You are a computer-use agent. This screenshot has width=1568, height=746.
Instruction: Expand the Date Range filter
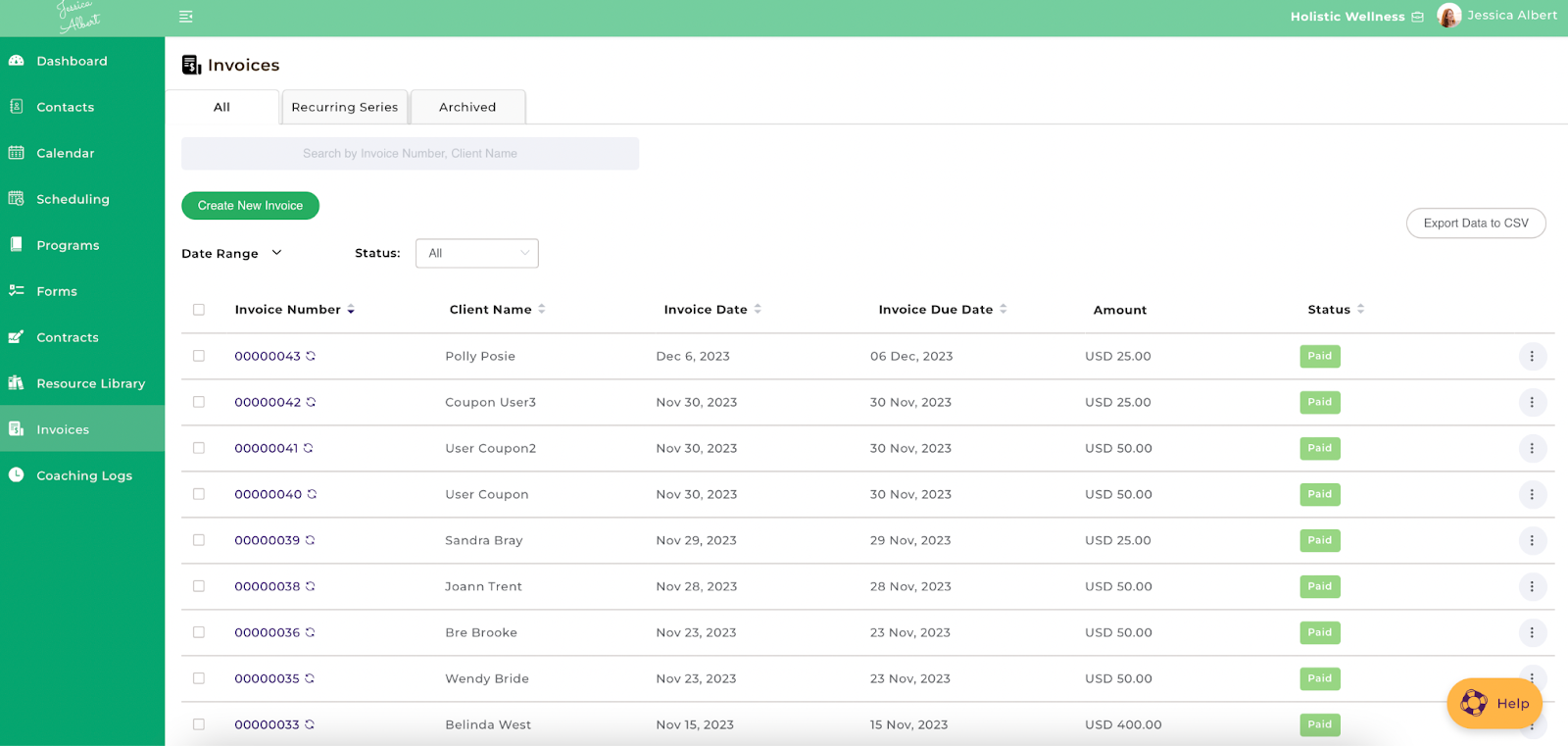[232, 253]
